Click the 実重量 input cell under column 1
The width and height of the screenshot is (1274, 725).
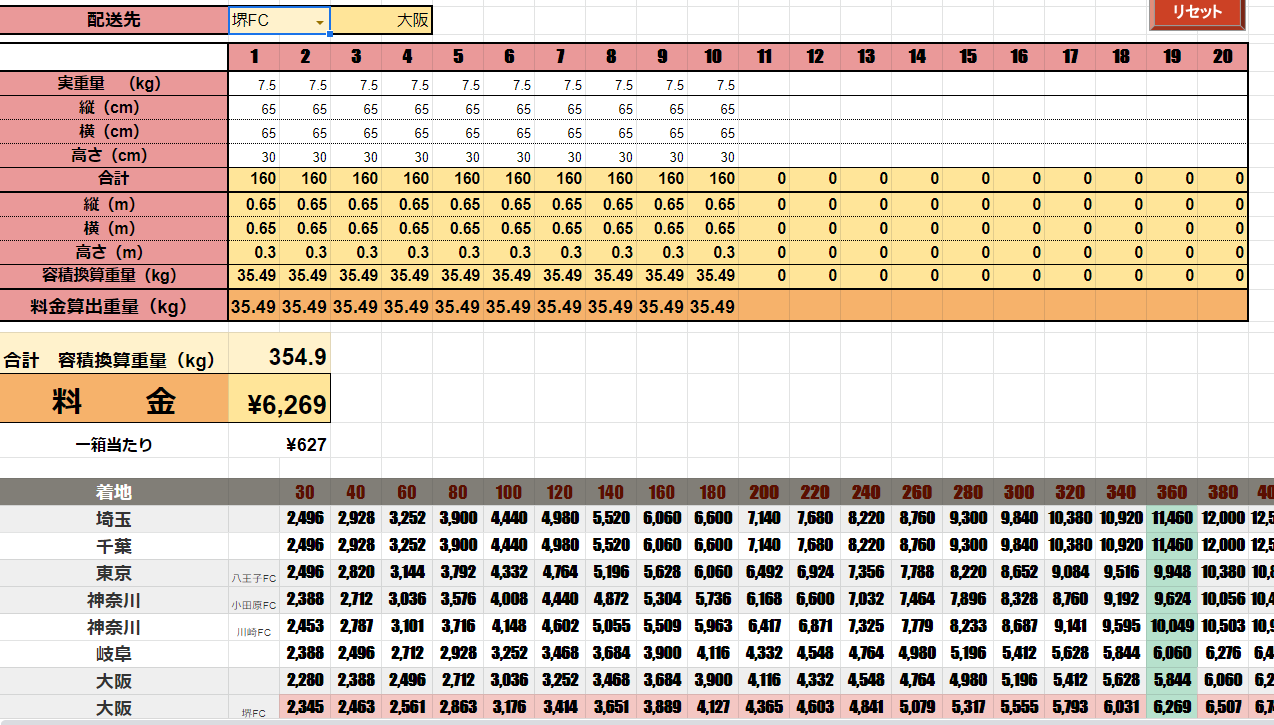(254, 85)
